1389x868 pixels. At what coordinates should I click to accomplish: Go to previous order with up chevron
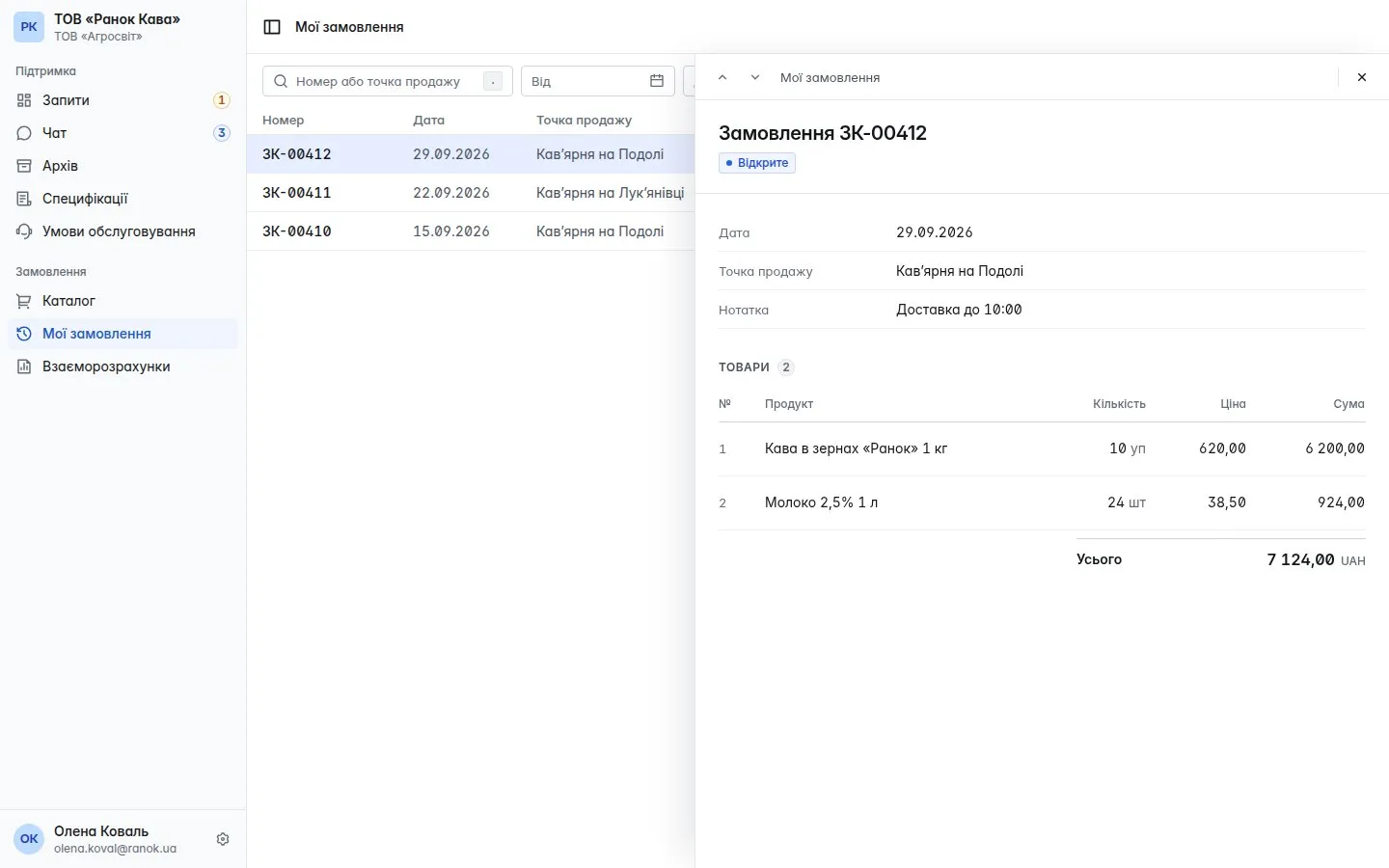[x=722, y=77]
